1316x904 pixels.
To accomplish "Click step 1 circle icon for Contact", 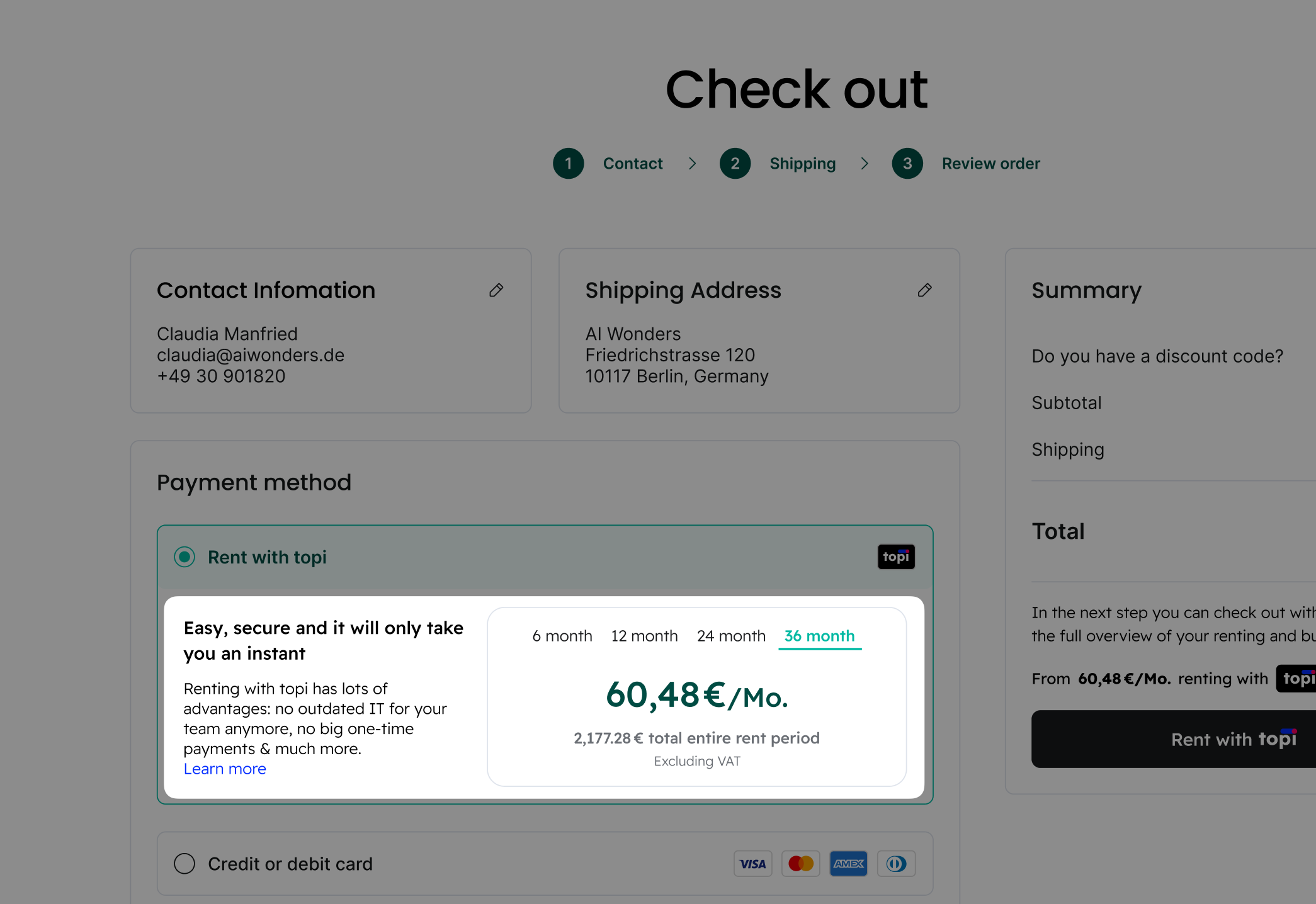I will coord(568,164).
